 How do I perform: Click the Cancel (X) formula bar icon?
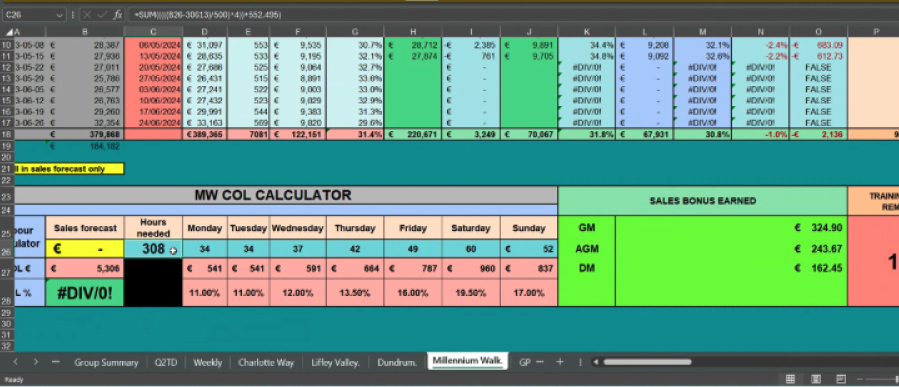pos(87,15)
